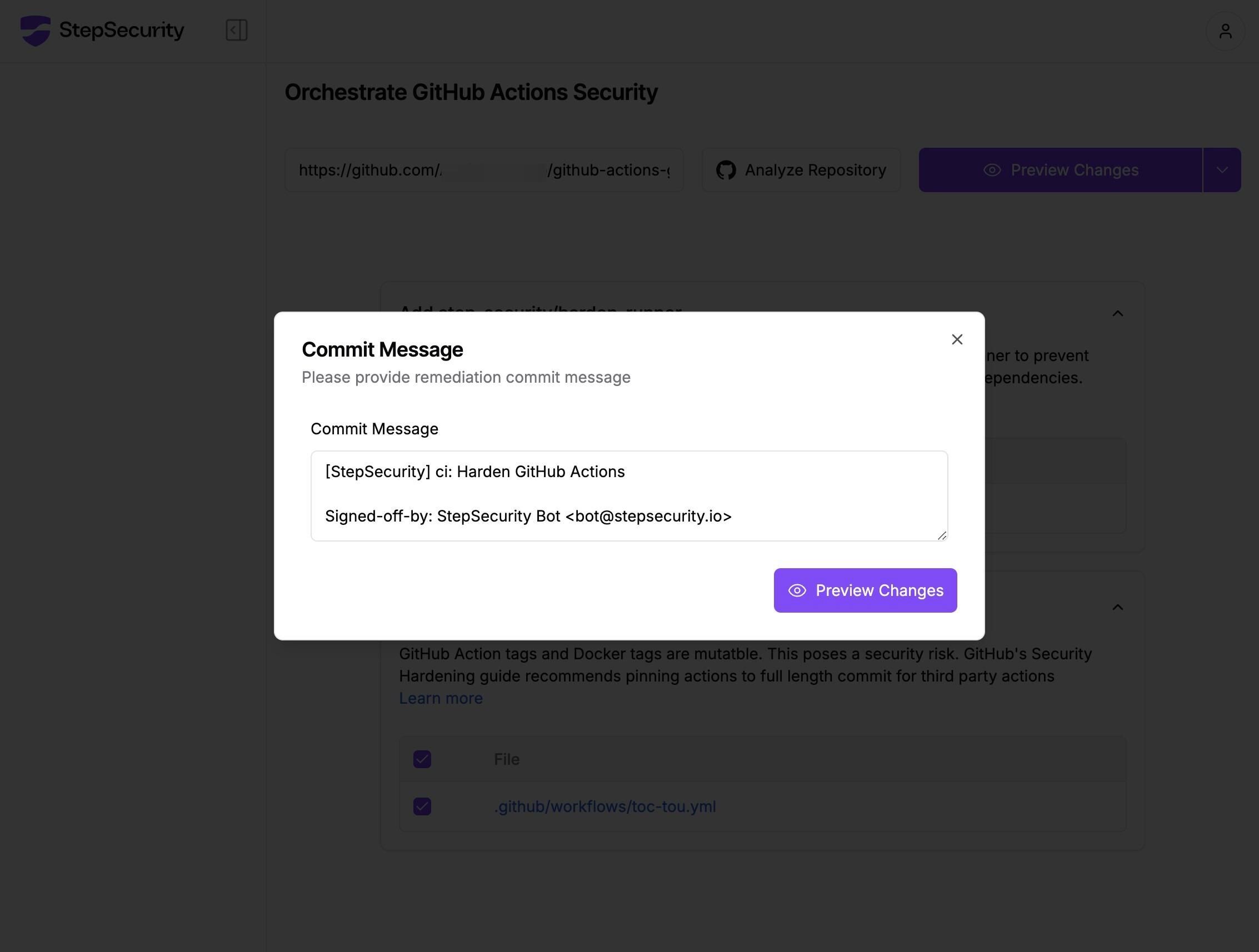This screenshot has height=952, width=1259.
Task: Collapse the harden-runner section chevron
Action: (x=1117, y=314)
